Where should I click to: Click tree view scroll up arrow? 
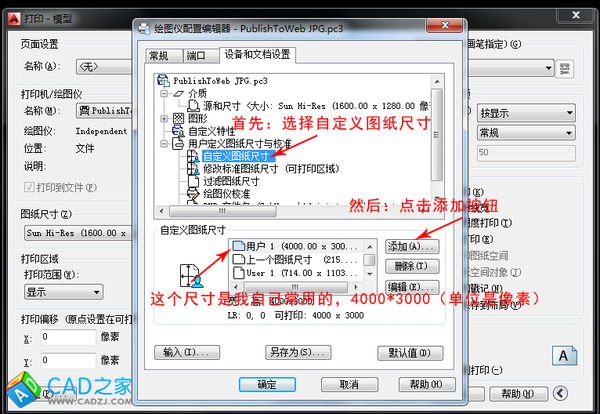(x=437, y=81)
